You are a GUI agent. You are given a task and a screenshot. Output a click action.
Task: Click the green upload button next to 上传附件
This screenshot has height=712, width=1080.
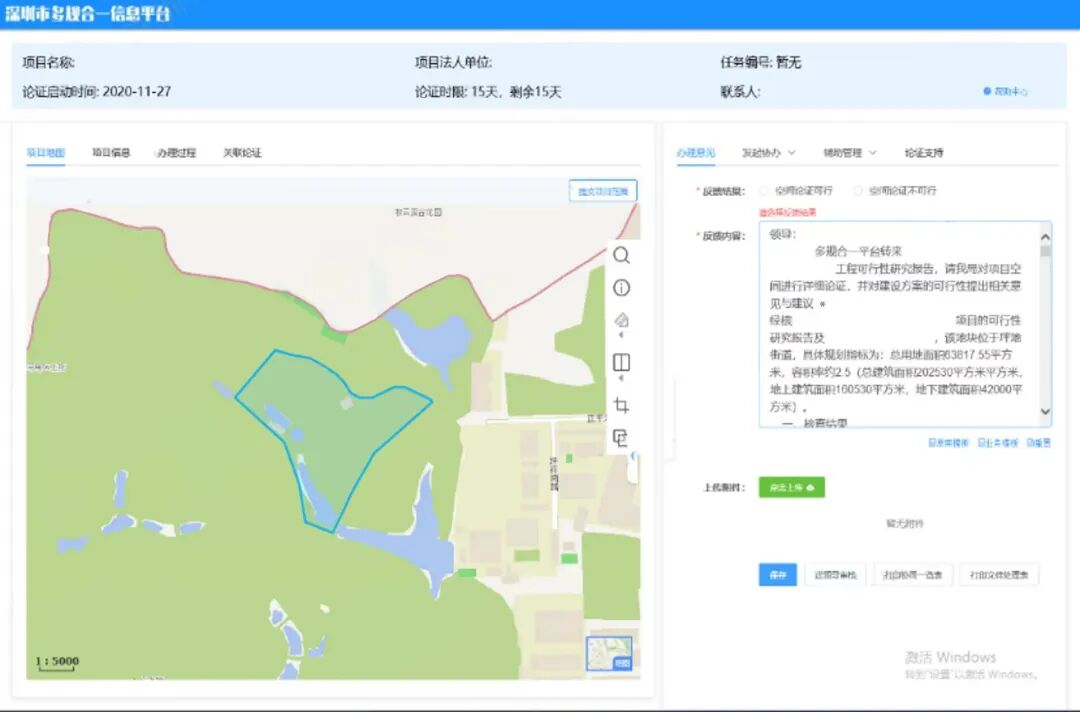coord(790,487)
